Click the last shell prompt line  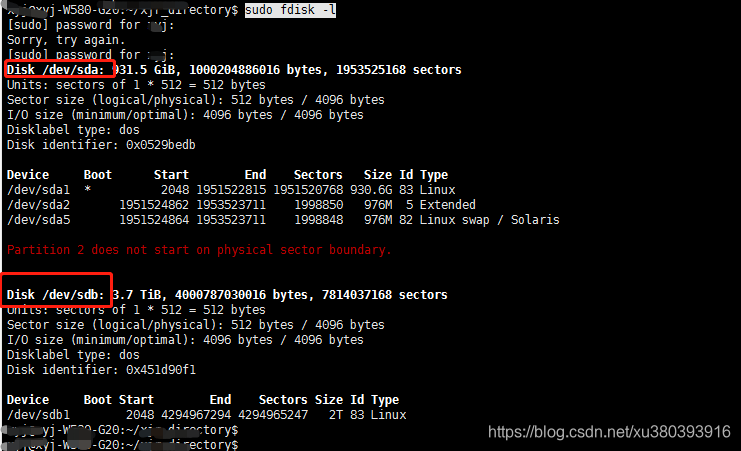pyautogui.click(x=122, y=445)
